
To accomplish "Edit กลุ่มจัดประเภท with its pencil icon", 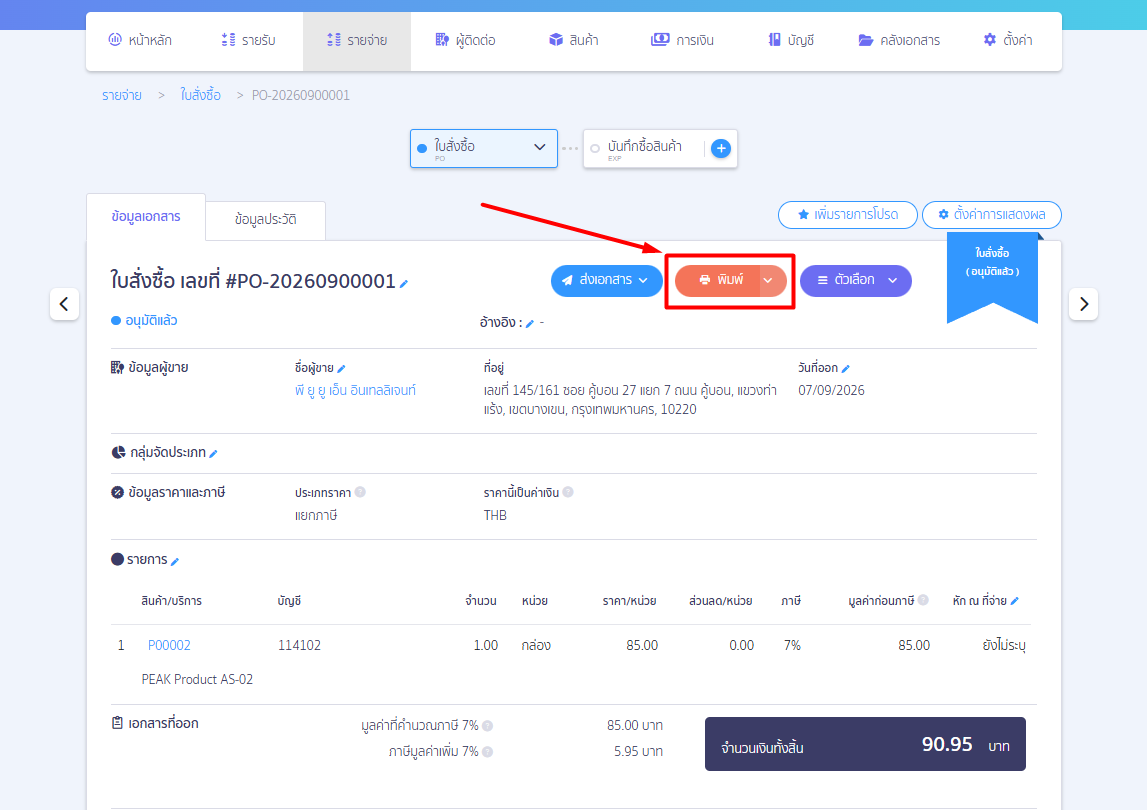I will point(213,454).
